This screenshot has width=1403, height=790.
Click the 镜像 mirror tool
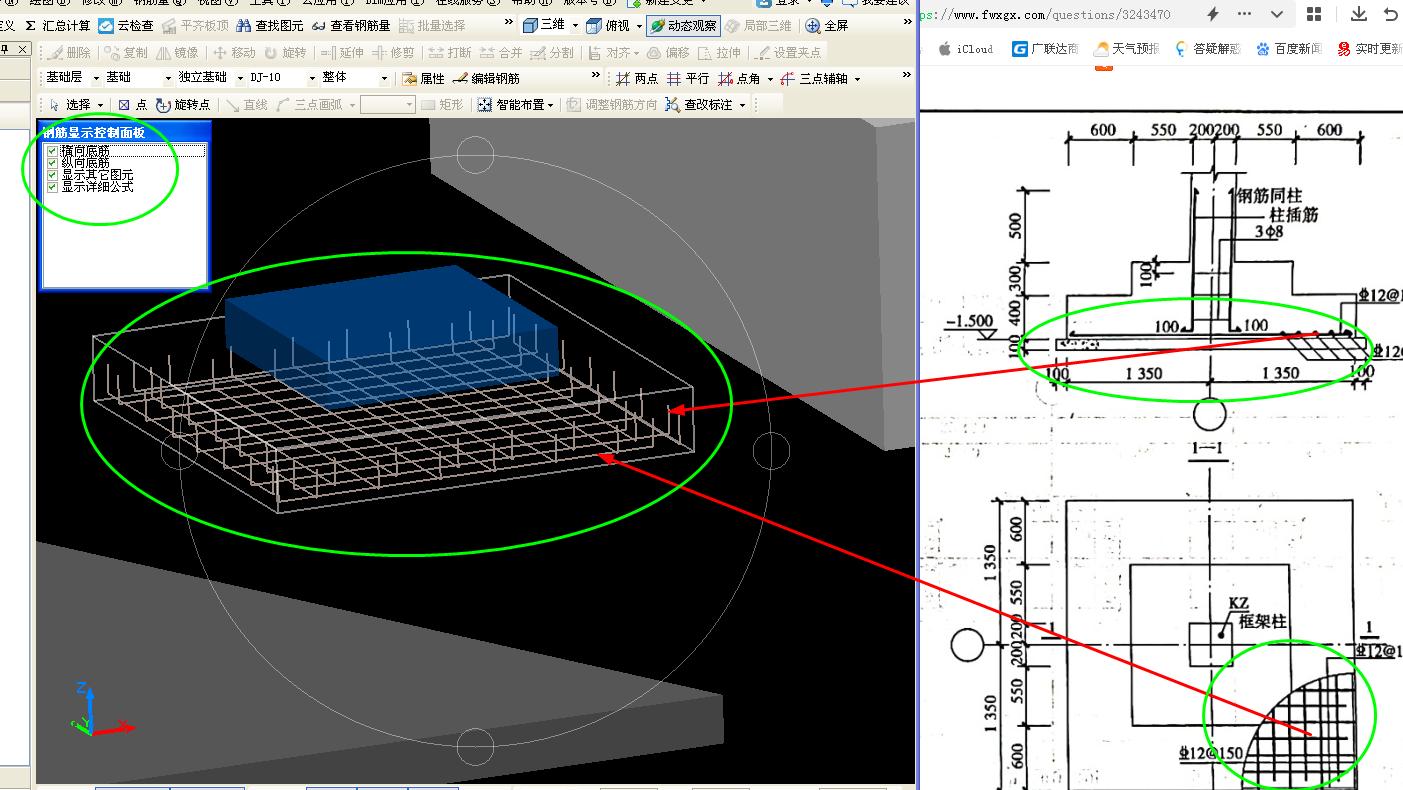[x=176, y=52]
